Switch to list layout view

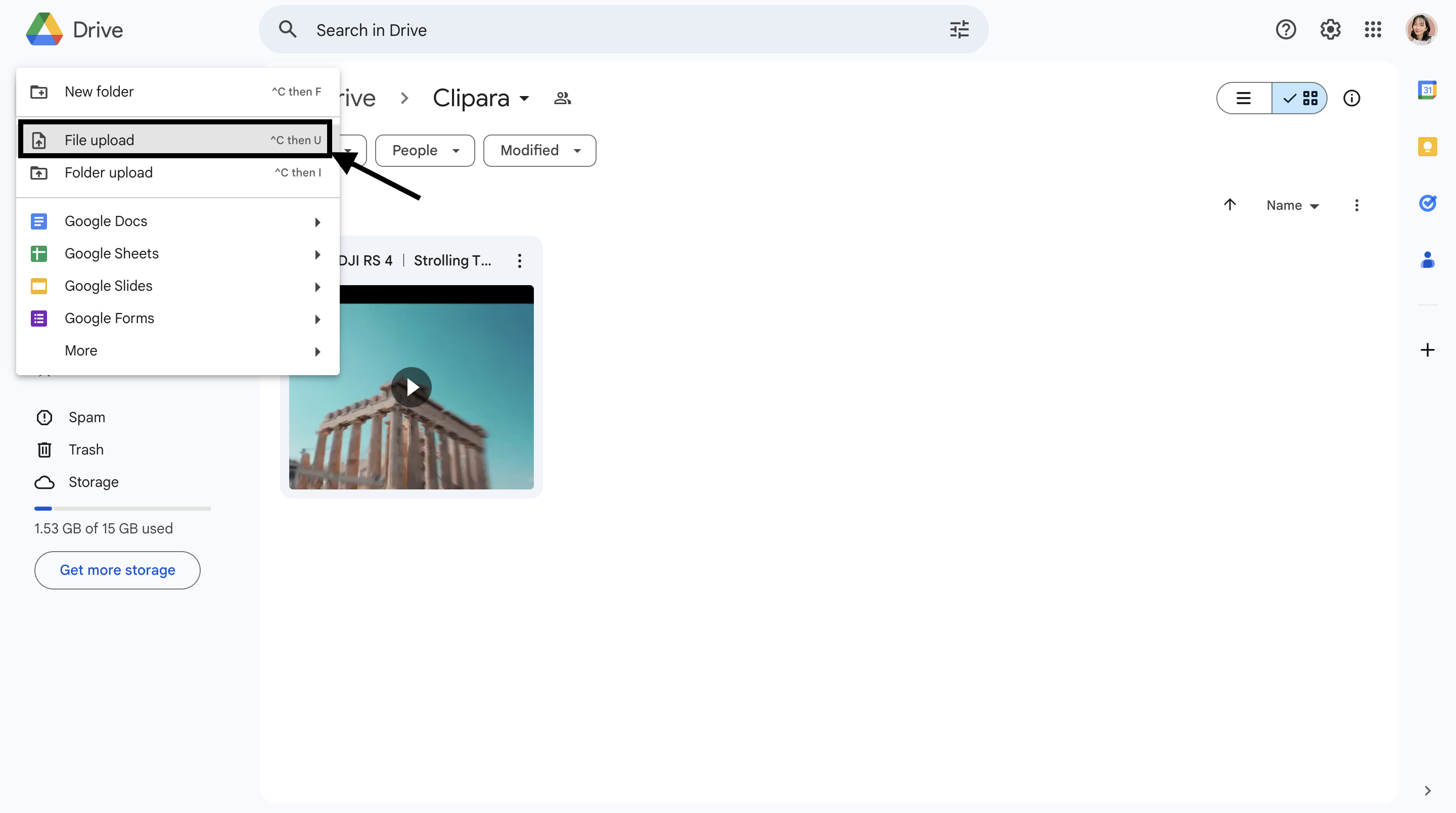[1244, 98]
